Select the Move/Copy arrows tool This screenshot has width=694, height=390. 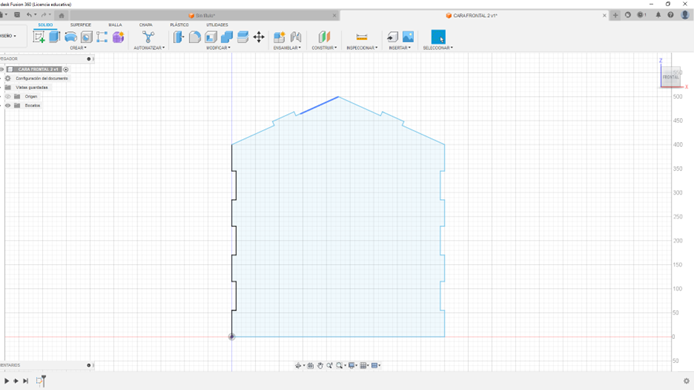(259, 37)
